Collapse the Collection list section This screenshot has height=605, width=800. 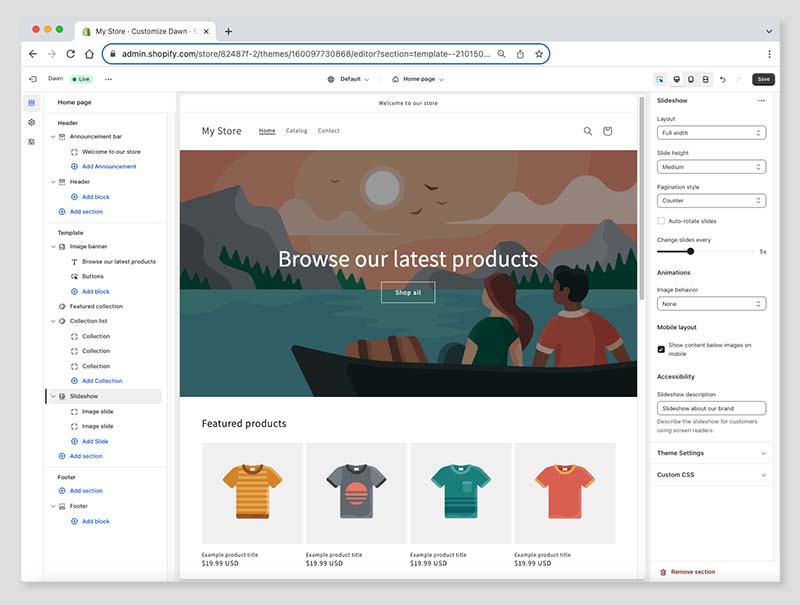53,321
